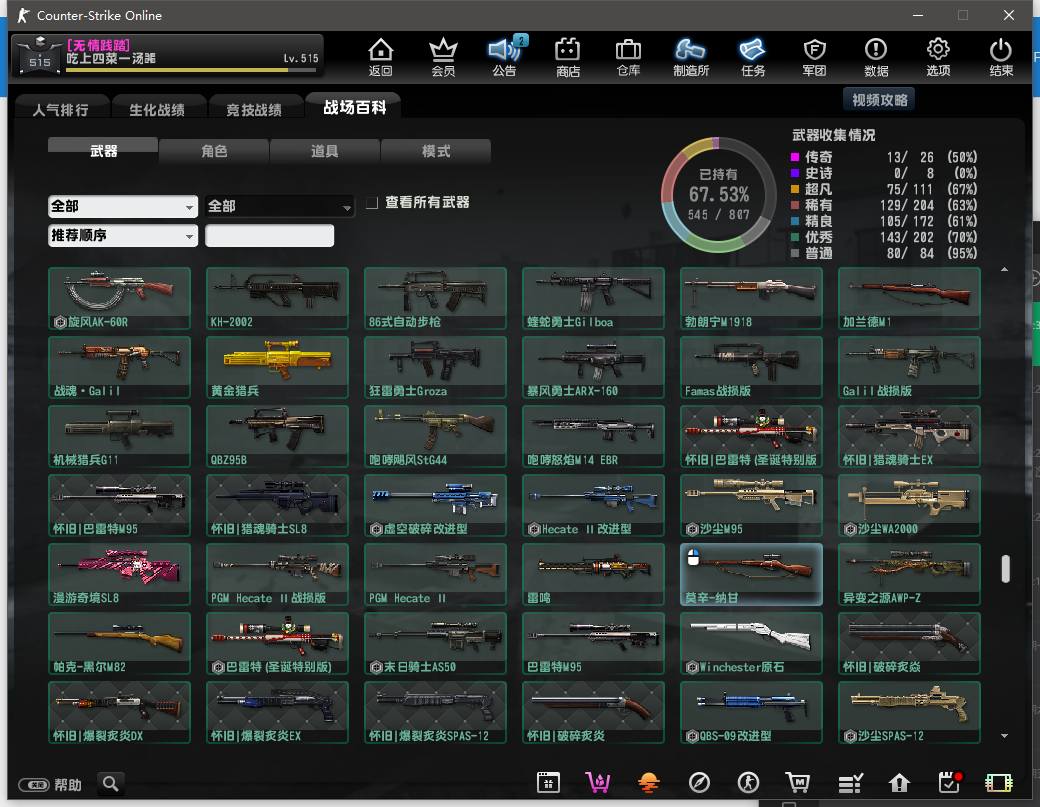This screenshot has width=1040, height=807.
Task: Click the magnifier search icon
Action: click(111, 784)
